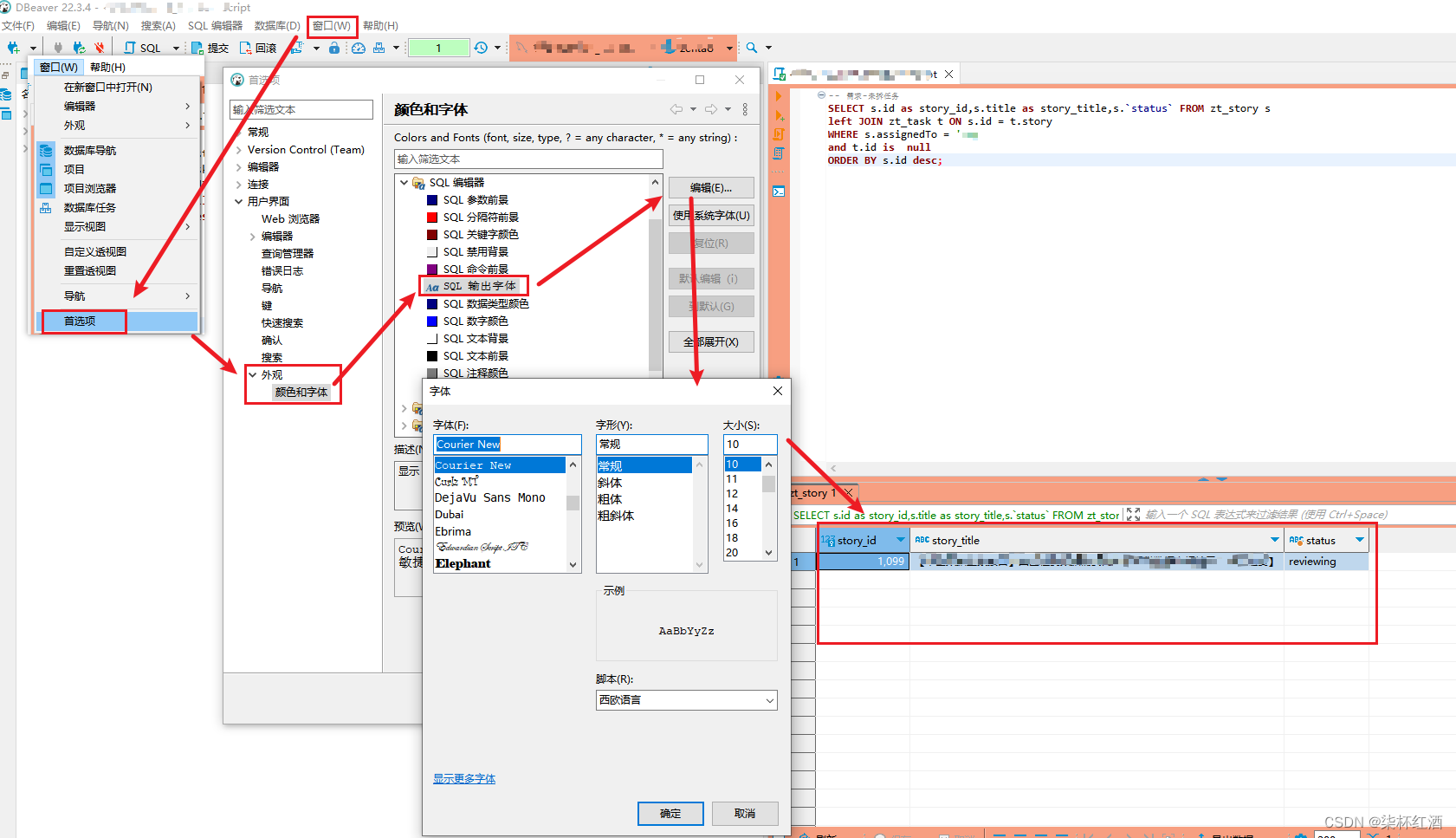
Task: Click the 全部展开(X) button
Action: pos(711,342)
